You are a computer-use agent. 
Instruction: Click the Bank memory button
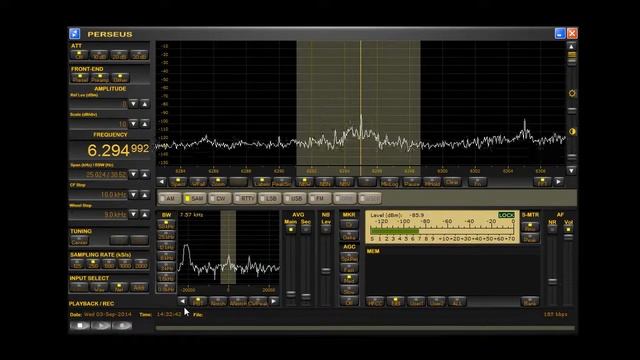tap(530, 302)
